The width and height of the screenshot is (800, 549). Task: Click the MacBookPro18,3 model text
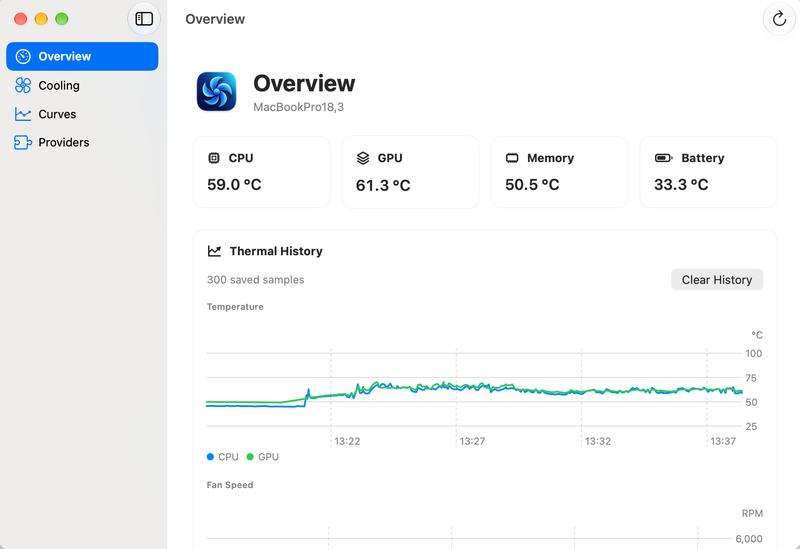click(x=298, y=107)
